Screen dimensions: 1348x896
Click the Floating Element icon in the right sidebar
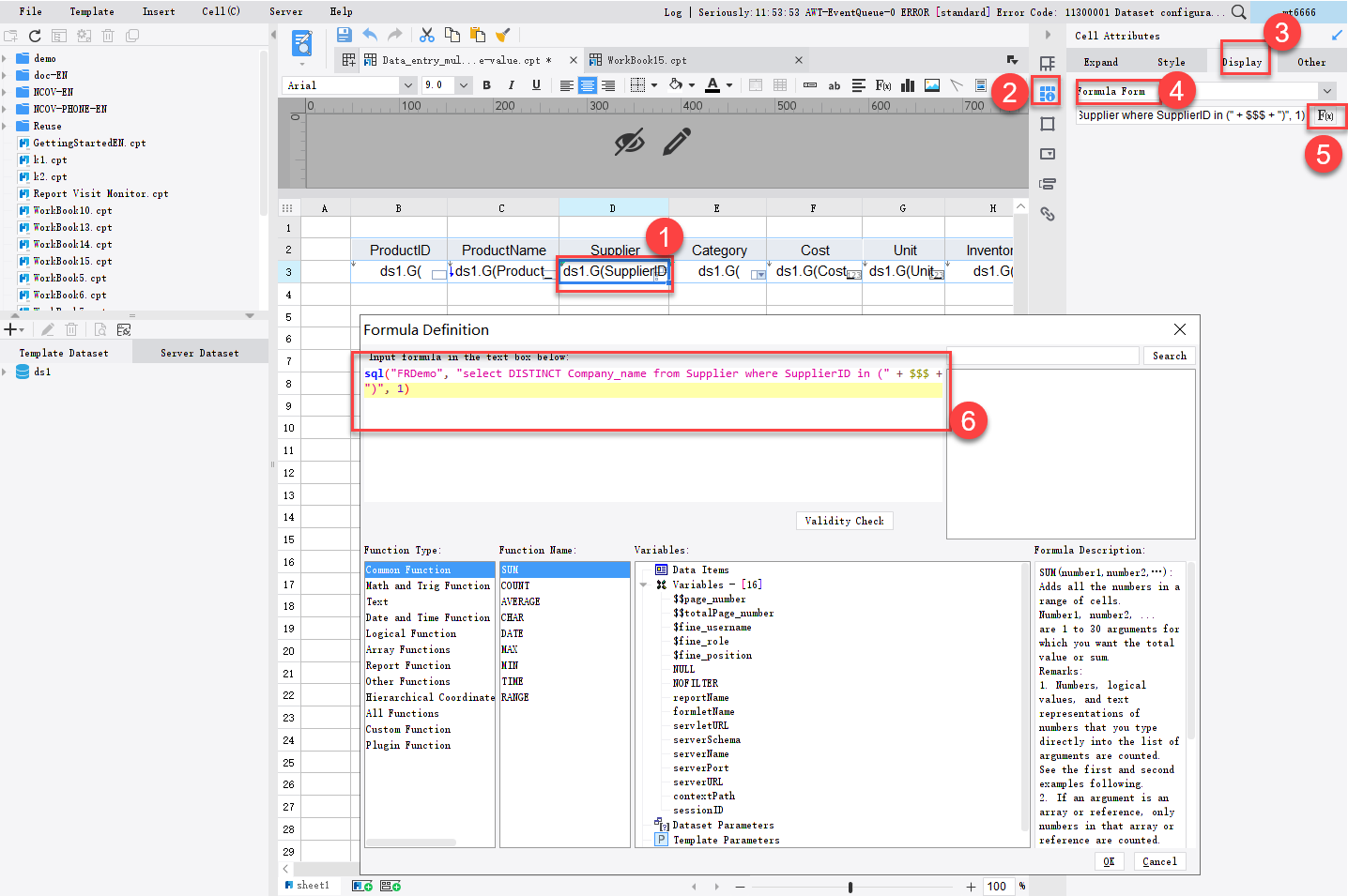pos(1048,124)
